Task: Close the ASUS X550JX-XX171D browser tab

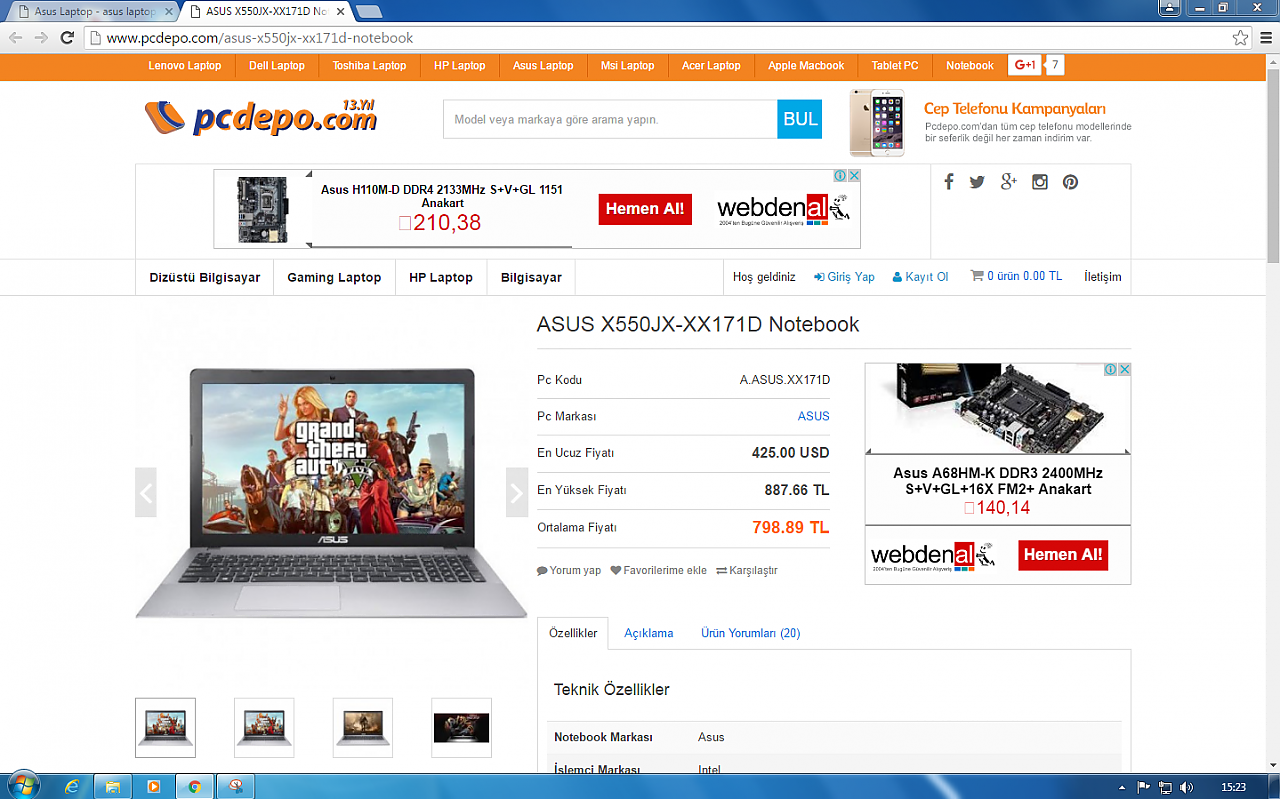Action: click(341, 11)
